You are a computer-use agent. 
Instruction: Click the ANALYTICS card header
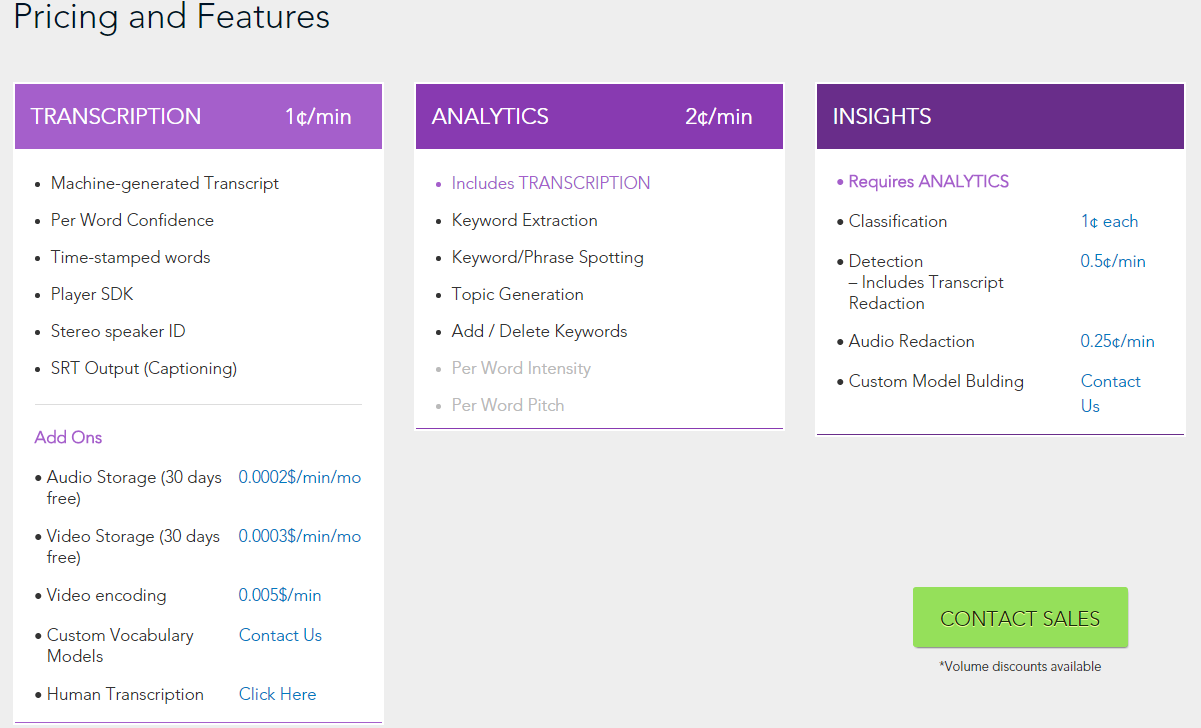pos(599,117)
